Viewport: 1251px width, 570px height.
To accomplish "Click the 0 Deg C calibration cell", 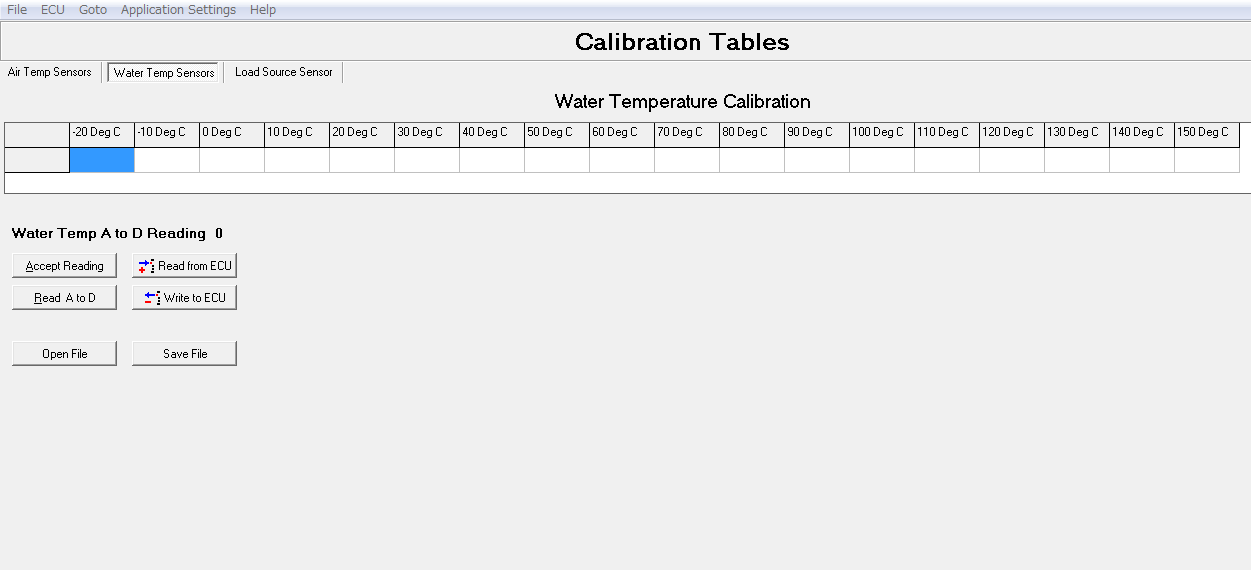I will [232, 160].
